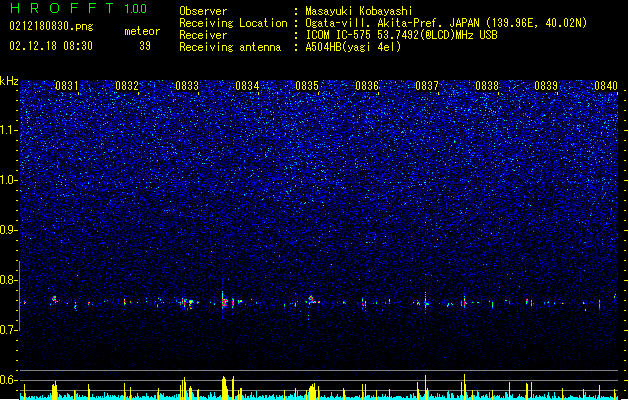Click the meteor echo near 0835

(311, 299)
